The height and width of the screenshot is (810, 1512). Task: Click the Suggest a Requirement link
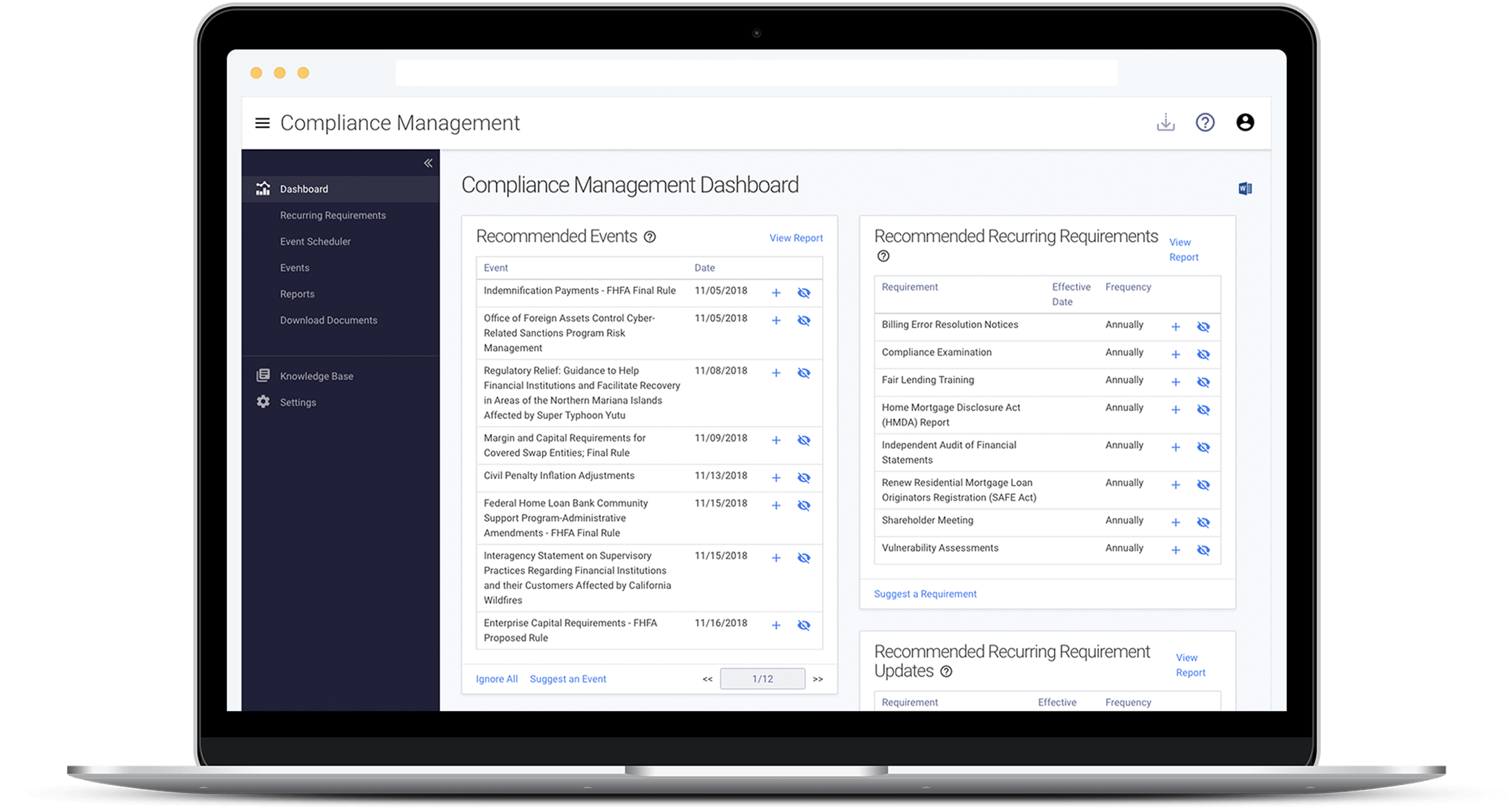click(x=925, y=594)
